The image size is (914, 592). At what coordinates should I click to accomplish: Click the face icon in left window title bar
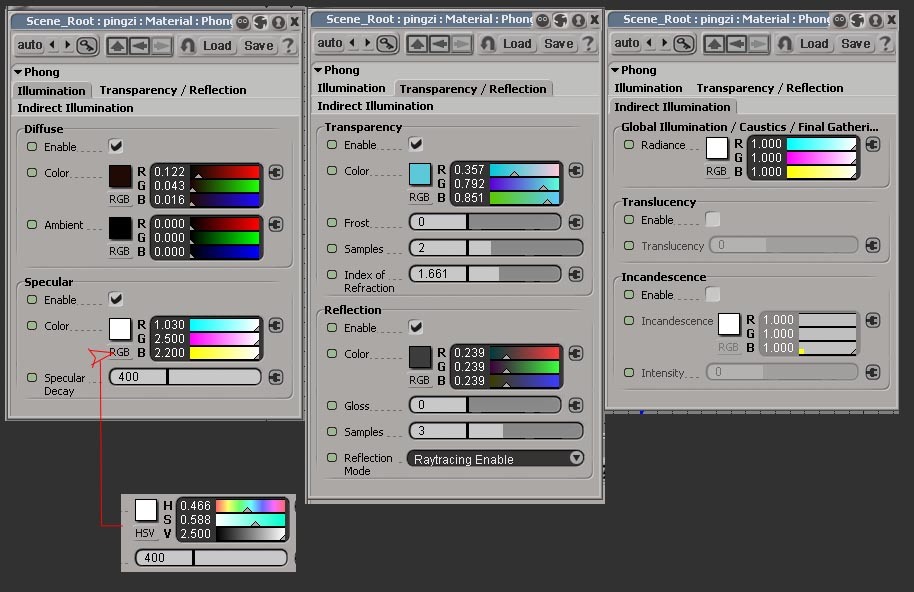(x=242, y=23)
